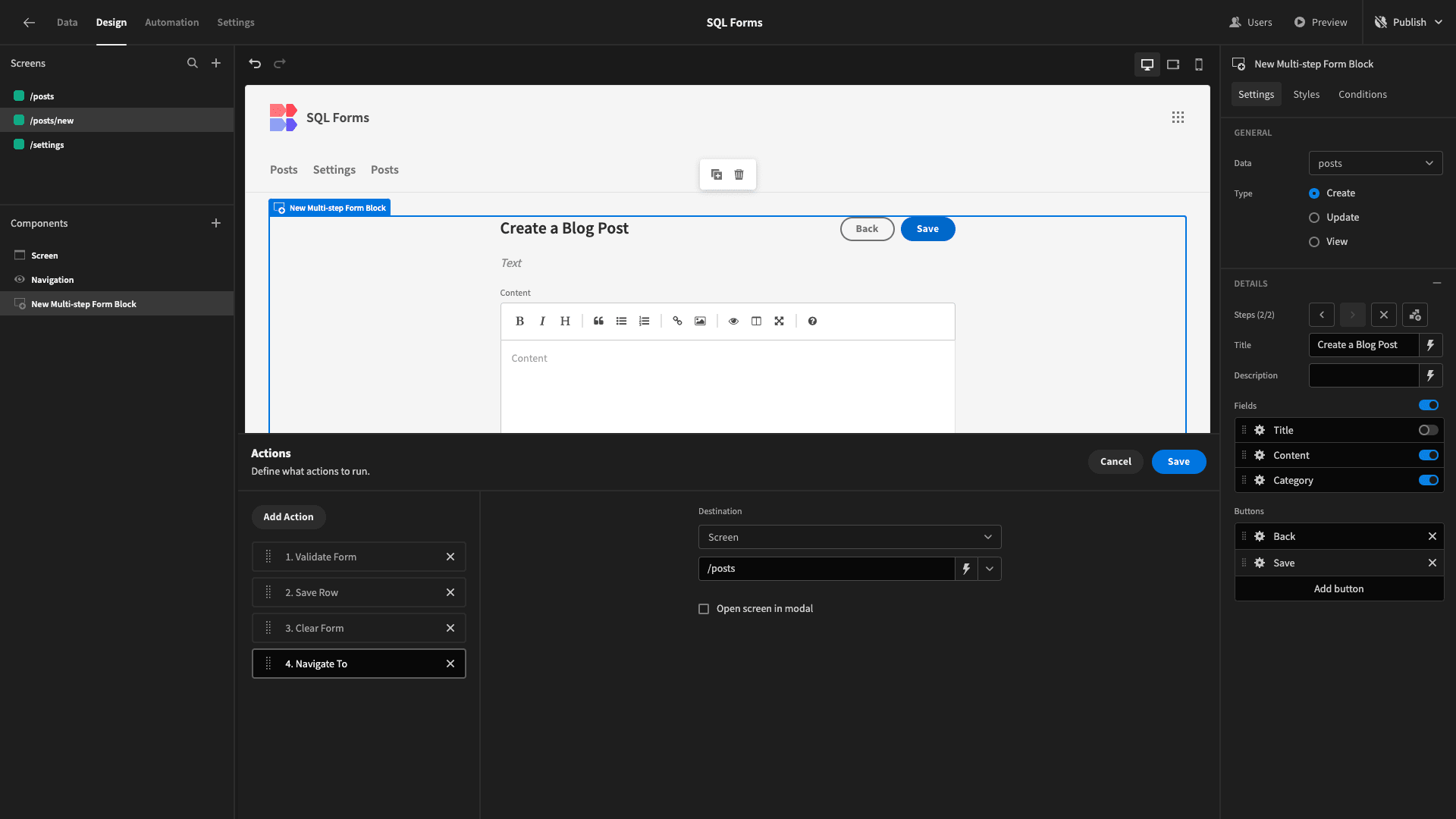Viewport: 1456px width, 819px height.
Task: Select 2. Save Row action
Action: tap(358, 593)
